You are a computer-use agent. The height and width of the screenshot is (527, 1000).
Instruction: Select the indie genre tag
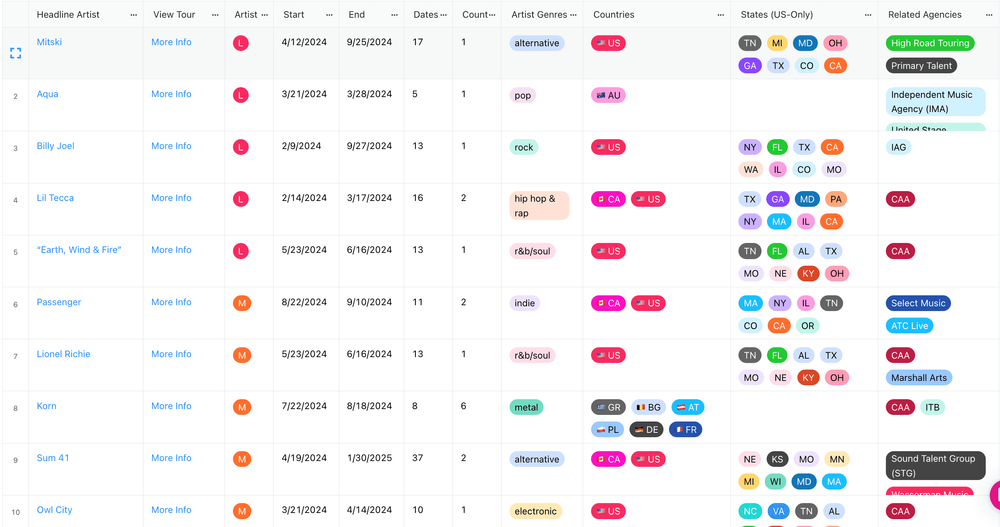coord(524,303)
